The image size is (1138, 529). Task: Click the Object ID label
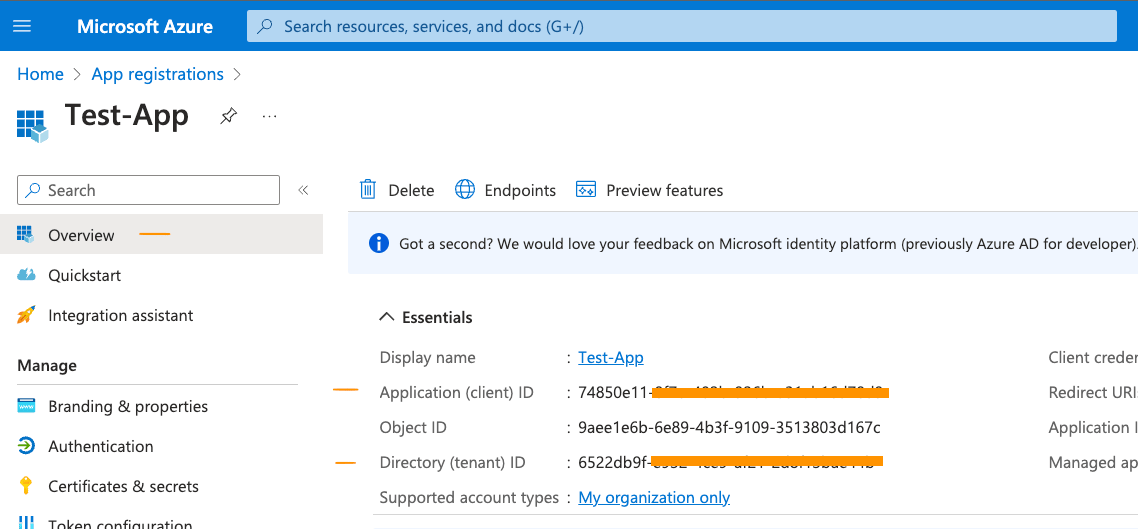(413, 427)
